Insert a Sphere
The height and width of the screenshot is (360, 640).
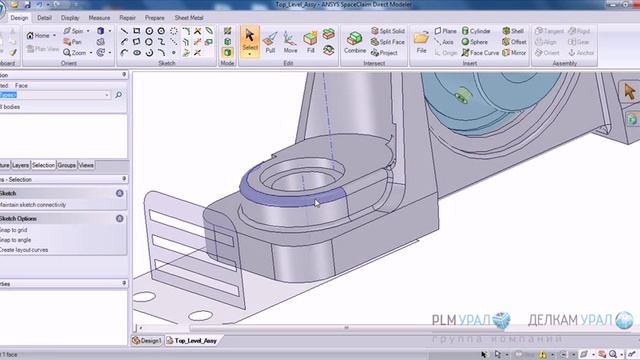[x=475, y=42]
